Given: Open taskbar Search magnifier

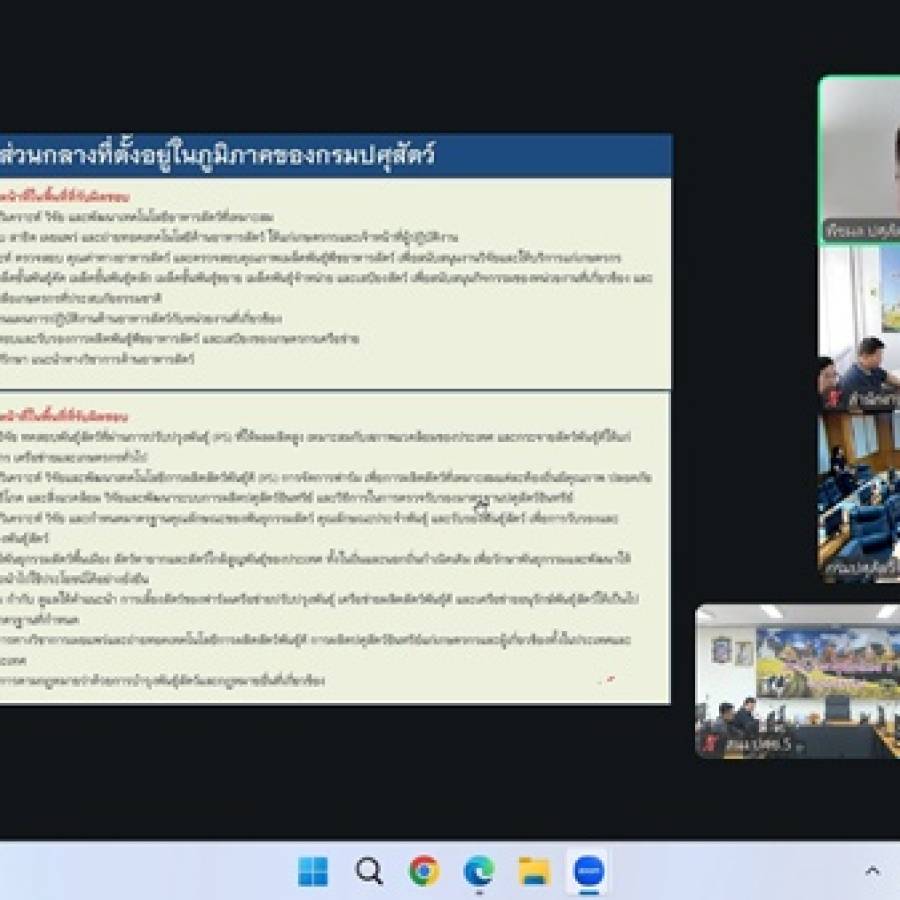Looking at the screenshot, I should click(x=369, y=871).
